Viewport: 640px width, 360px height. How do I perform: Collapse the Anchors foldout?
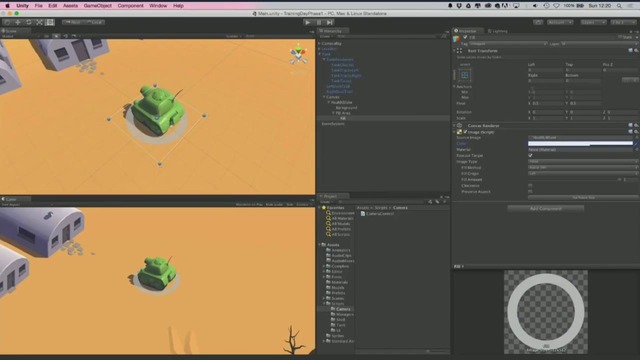(454, 87)
